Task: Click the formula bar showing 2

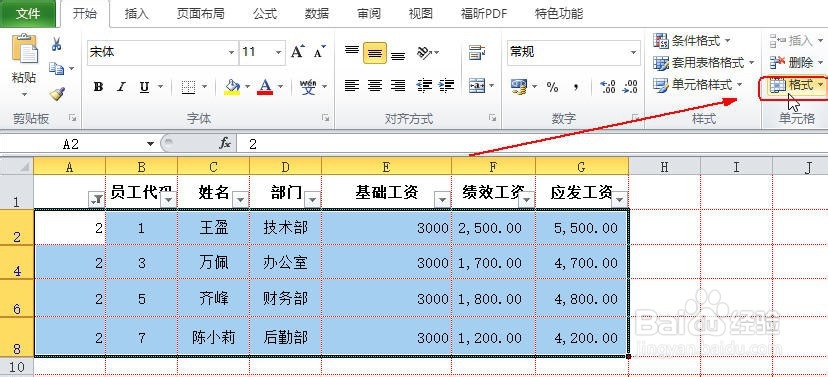Action: [532, 144]
